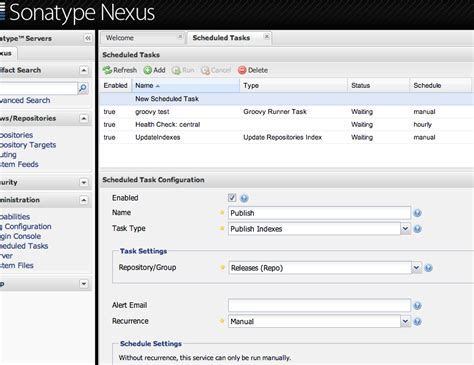Switch to the Welcome tab
This screenshot has width=474, height=365.
(120, 38)
